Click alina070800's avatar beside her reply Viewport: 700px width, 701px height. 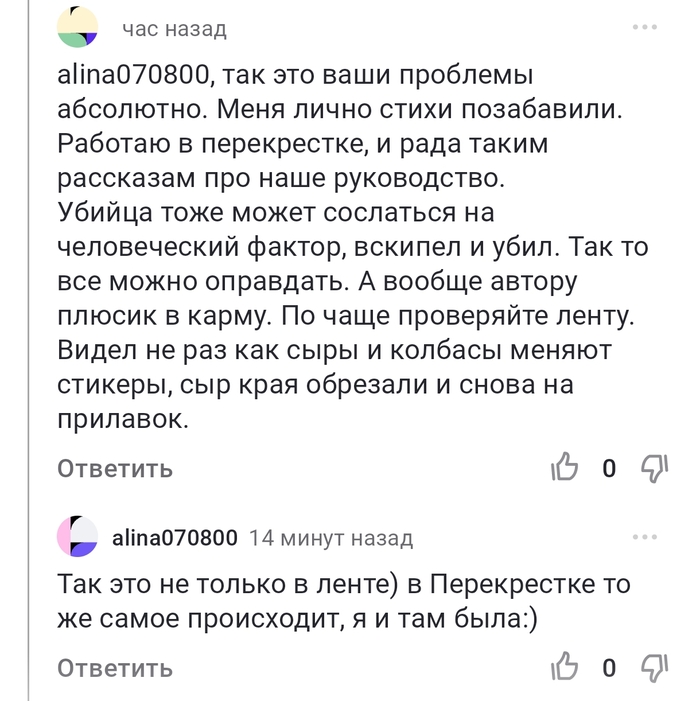(77, 538)
